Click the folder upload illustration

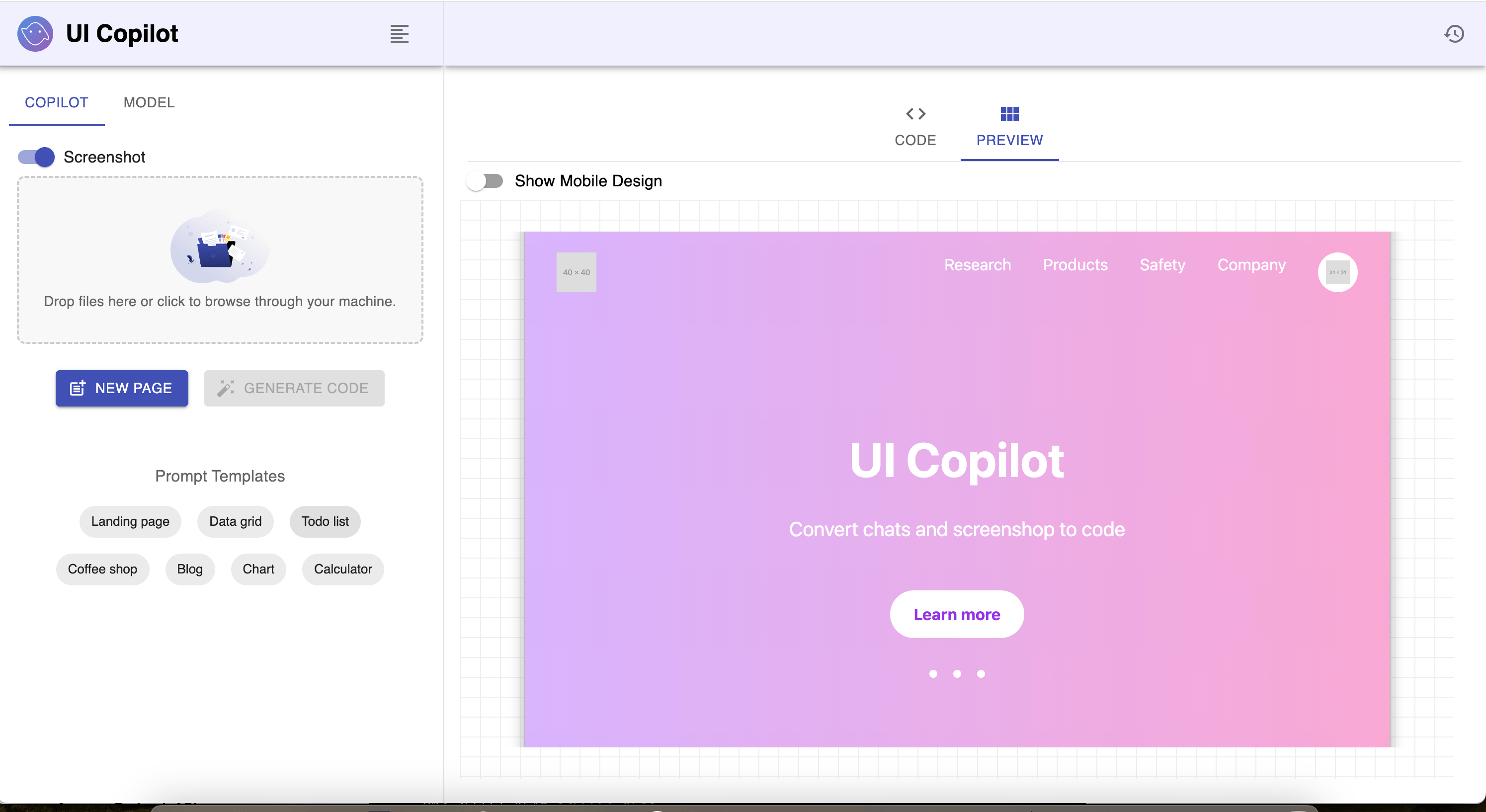tap(220, 247)
